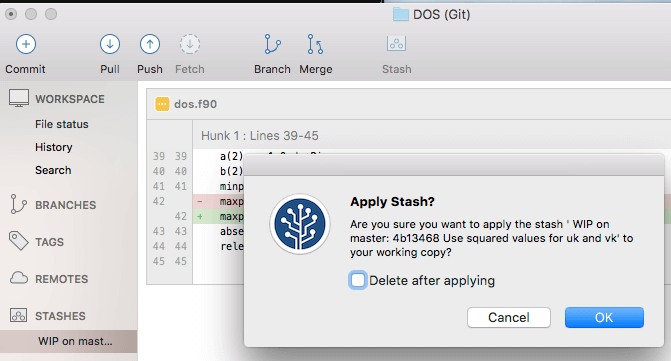Click the 'DOS (Git)' window title text
Image resolution: width=671 pixels, height=361 pixels.
tap(441, 15)
